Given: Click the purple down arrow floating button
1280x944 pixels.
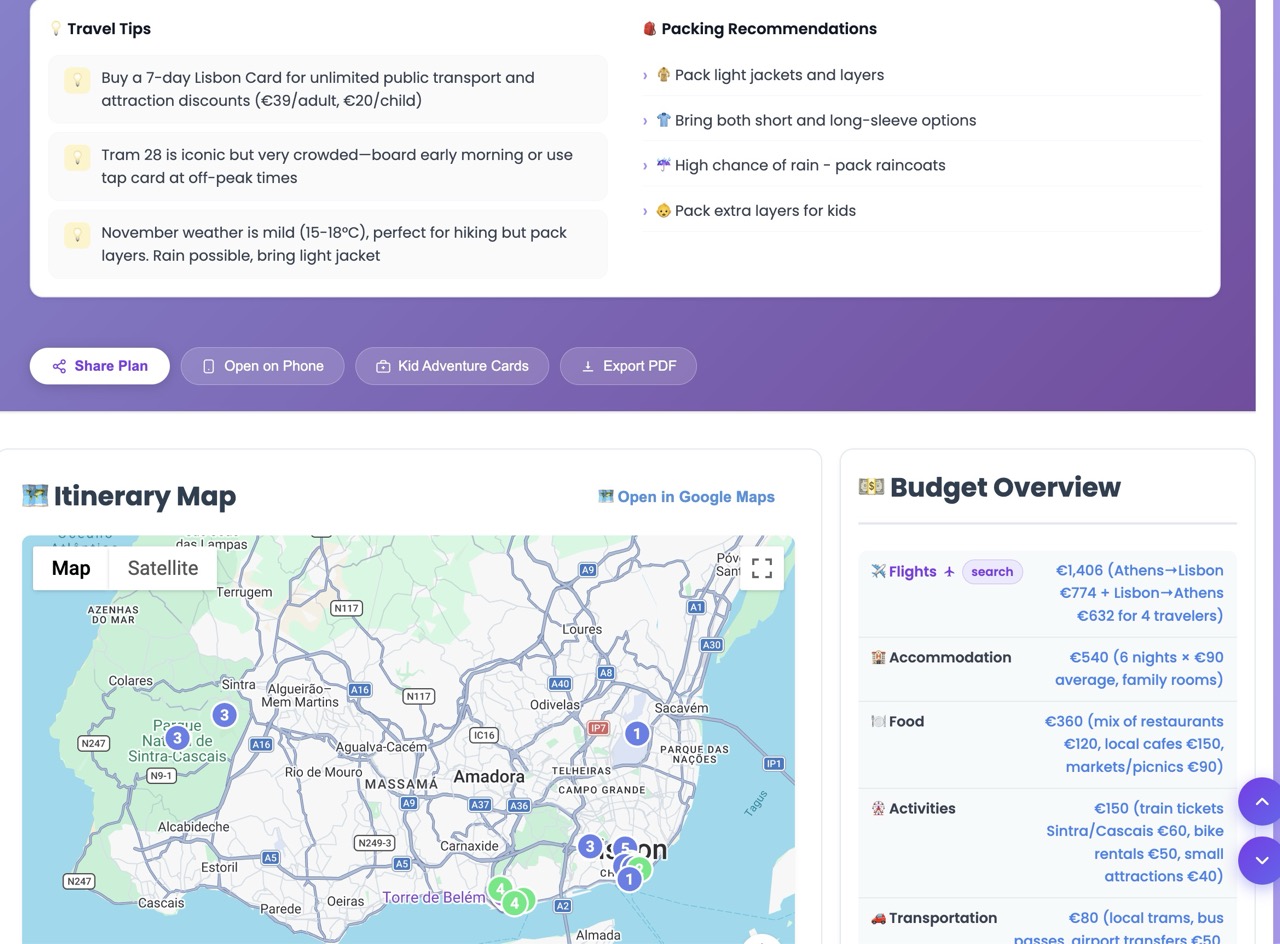Looking at the screenshot, I should (x=1261, y=860).
